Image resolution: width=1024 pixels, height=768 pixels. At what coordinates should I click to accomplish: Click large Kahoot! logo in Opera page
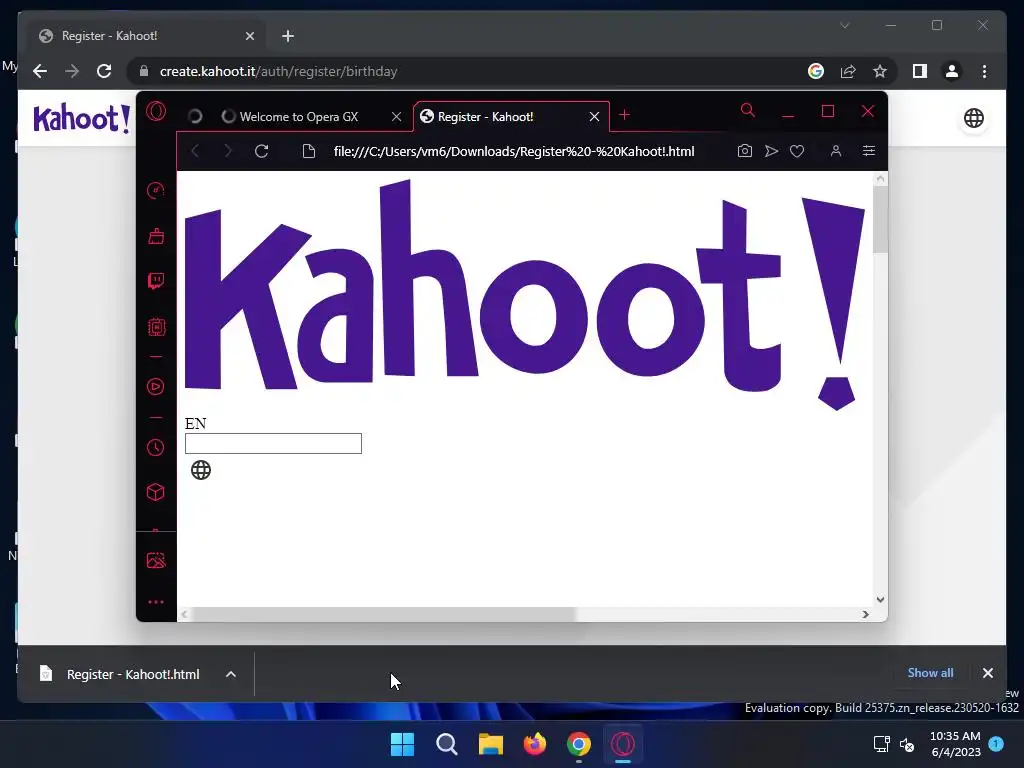point(524,295)
